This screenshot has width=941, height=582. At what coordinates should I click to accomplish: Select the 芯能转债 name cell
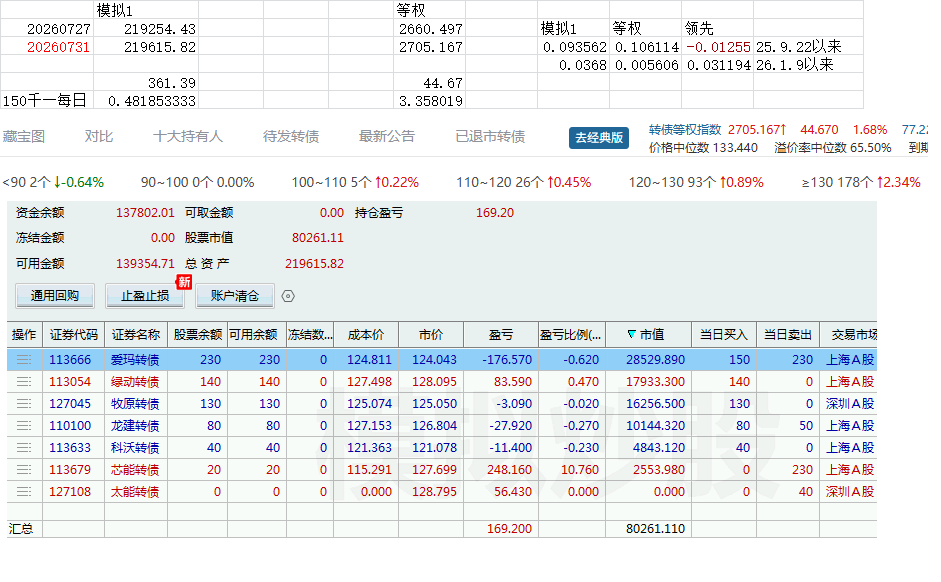point(135,470)
